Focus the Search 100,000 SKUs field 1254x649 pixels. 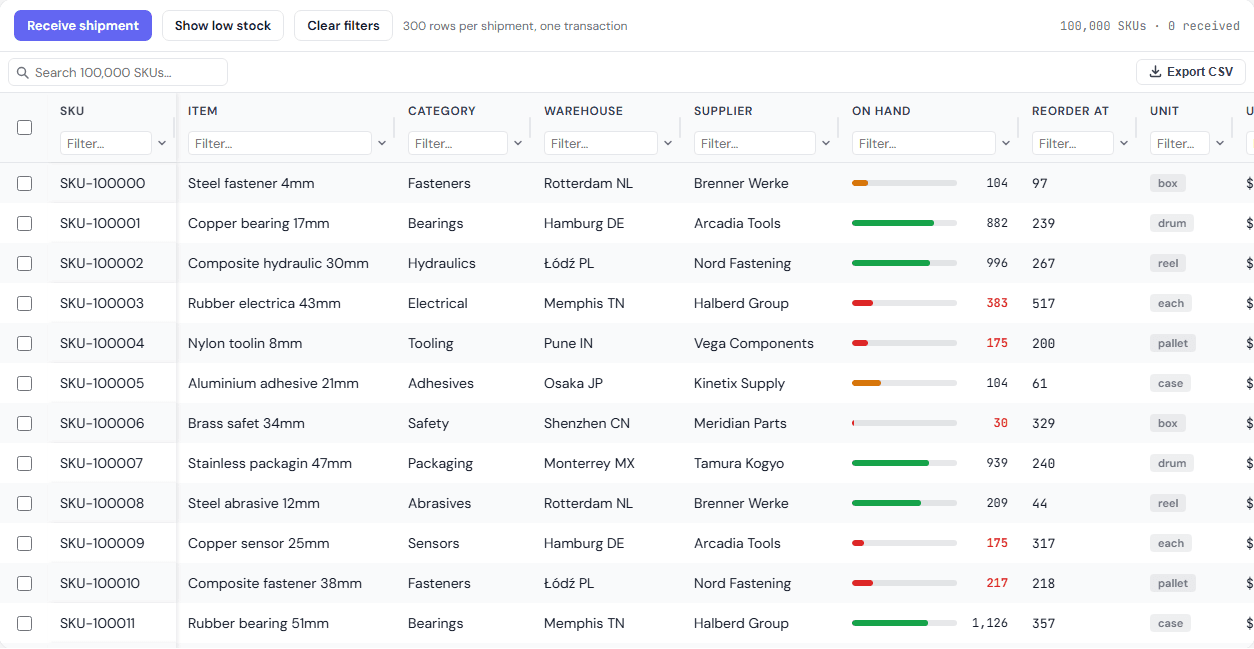click(x=118, y=72)
